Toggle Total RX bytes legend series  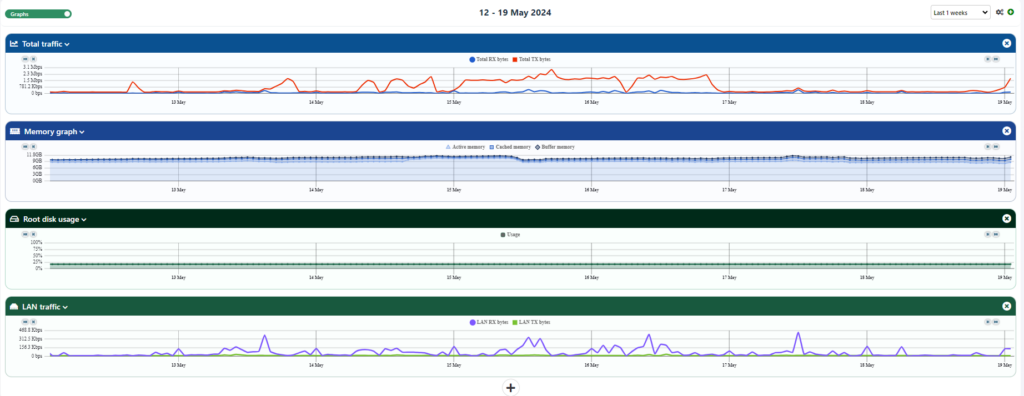tap(488, 59)
